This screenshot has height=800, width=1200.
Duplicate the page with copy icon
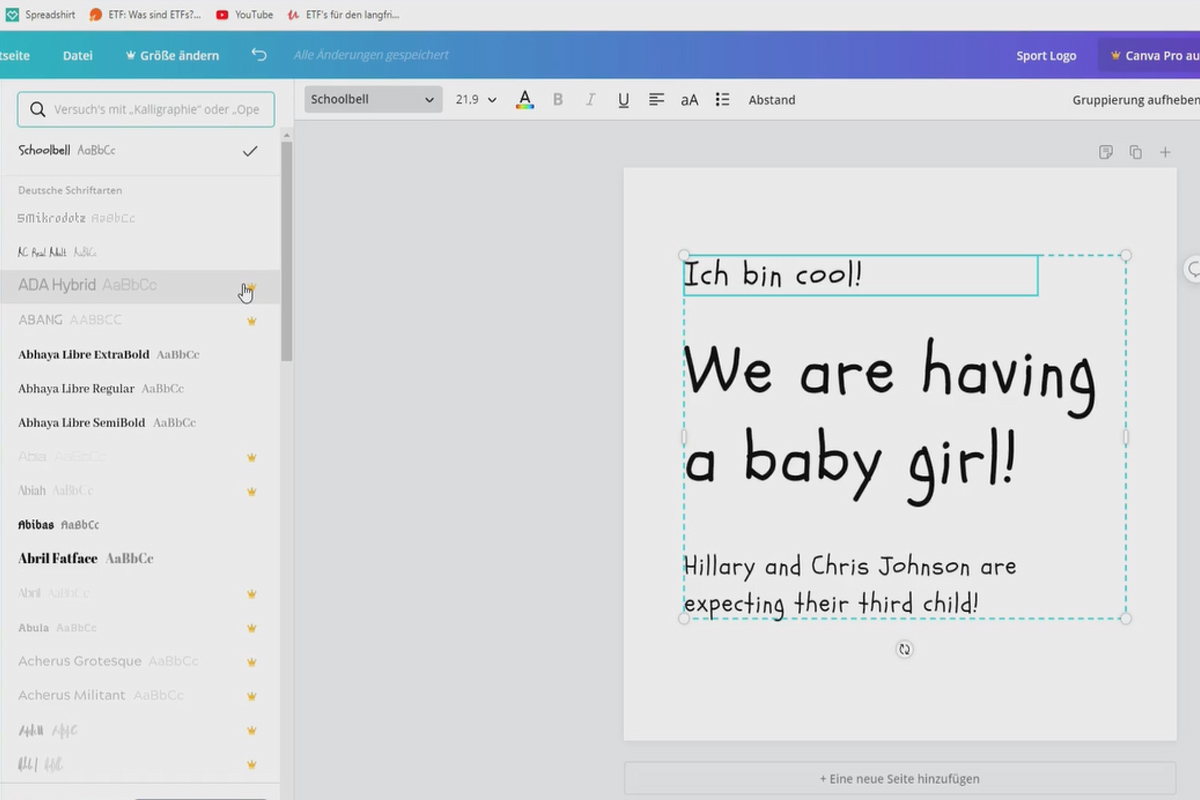pos(1136,152)
